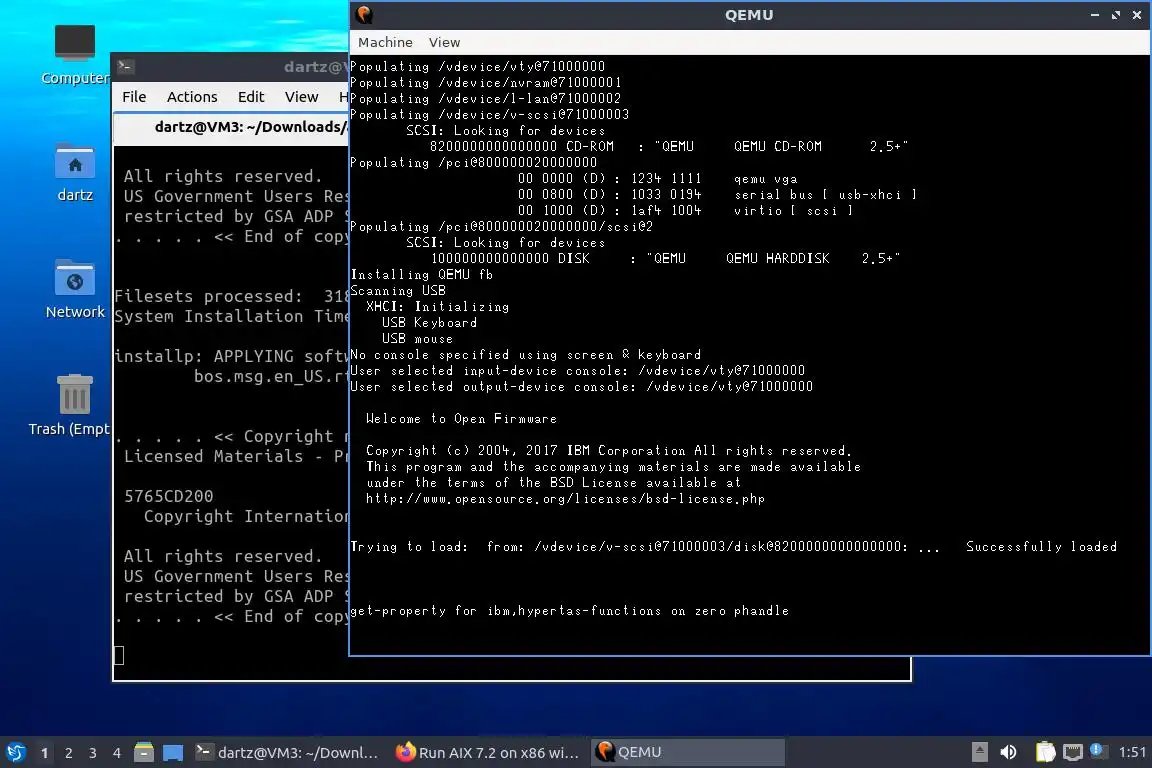Open the File menu in terminal window
This screenshot has height=768, width=1152.
point(134,97)
